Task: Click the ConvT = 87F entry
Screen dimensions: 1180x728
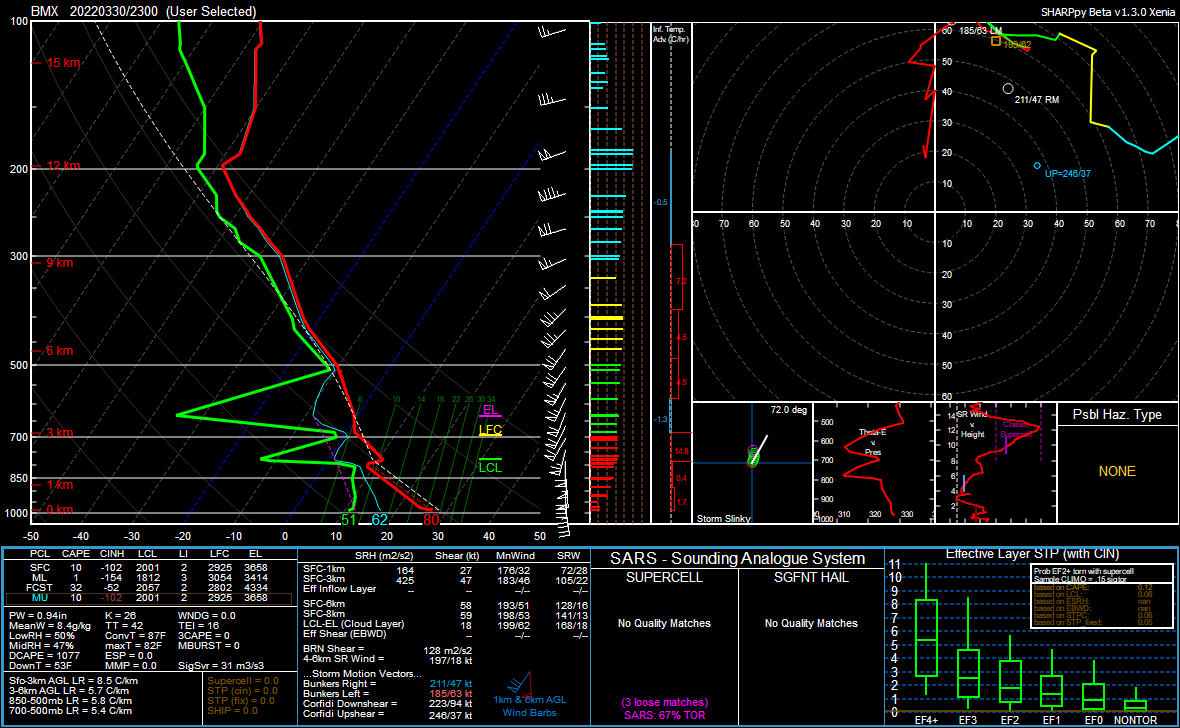Action: point(135,635)
